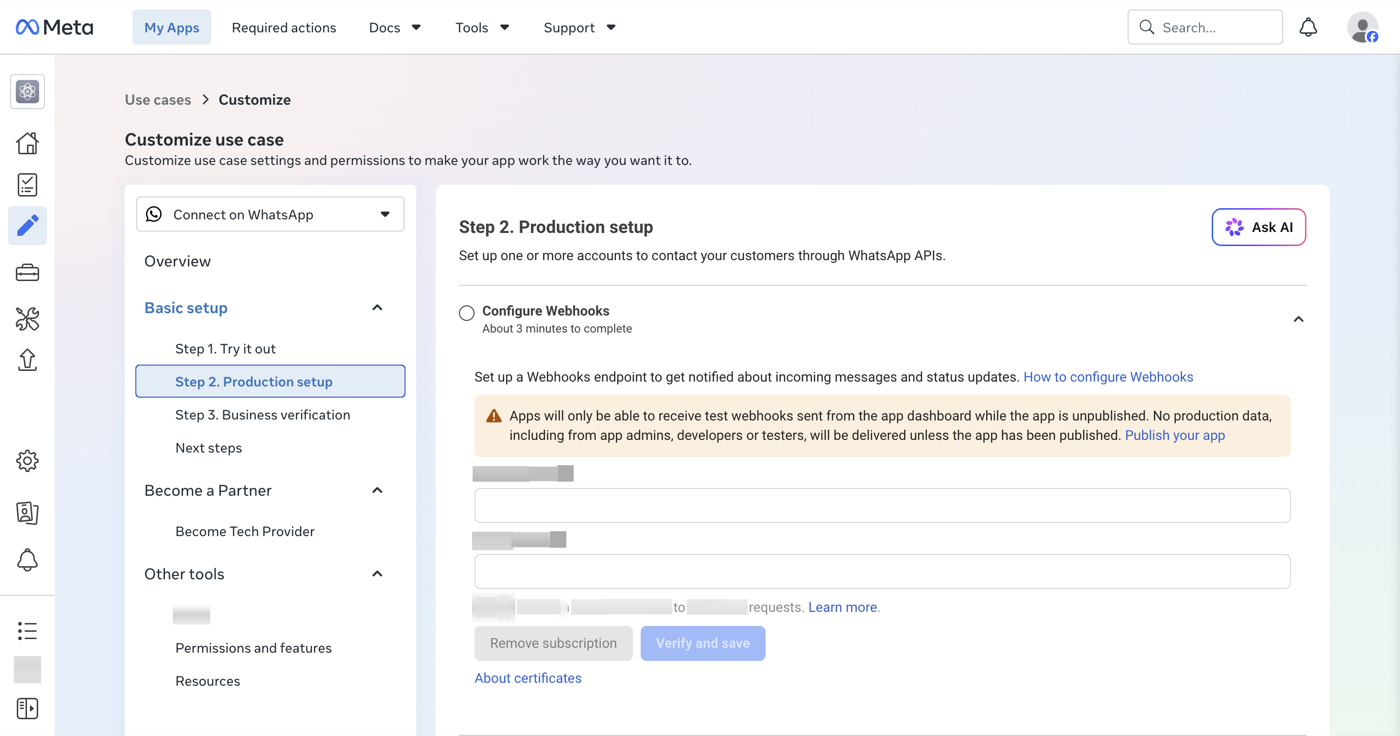The height and width of the screenshot is (736, 1400).
Task: Open the required actions checklist icon in sidebar
Action: tap(27, 184)
